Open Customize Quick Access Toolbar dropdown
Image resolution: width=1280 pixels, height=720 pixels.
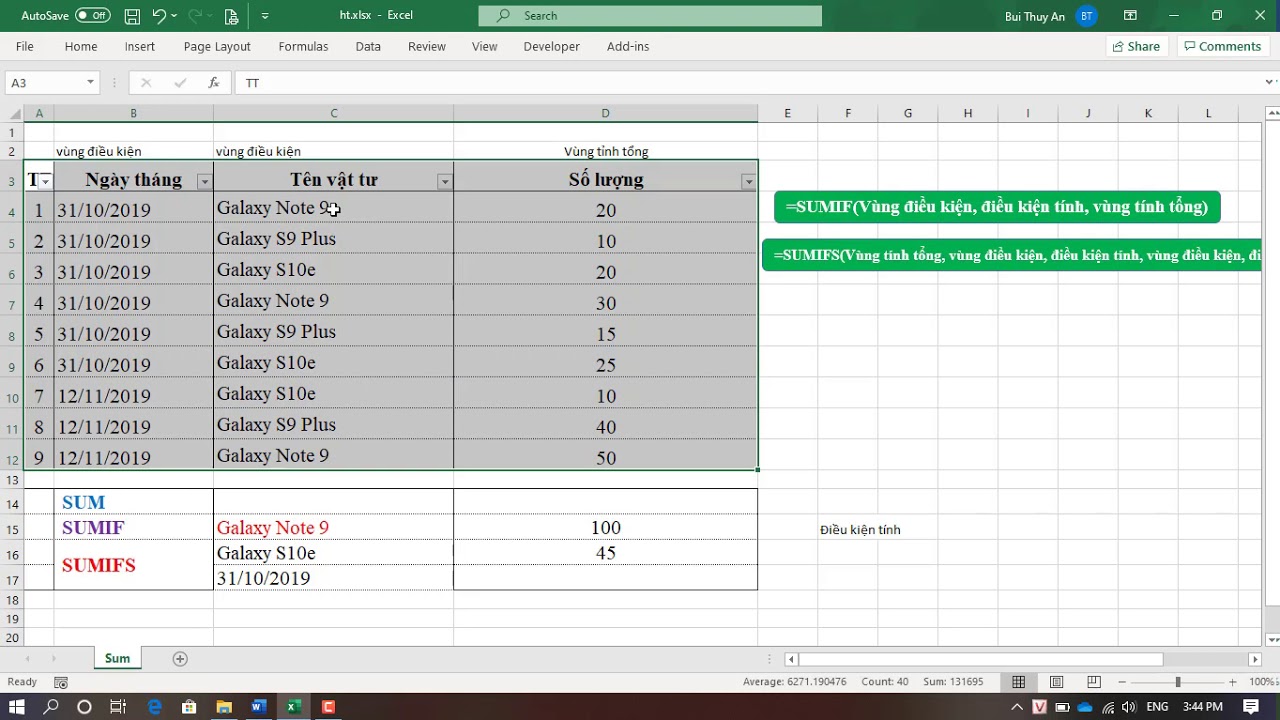265,15
